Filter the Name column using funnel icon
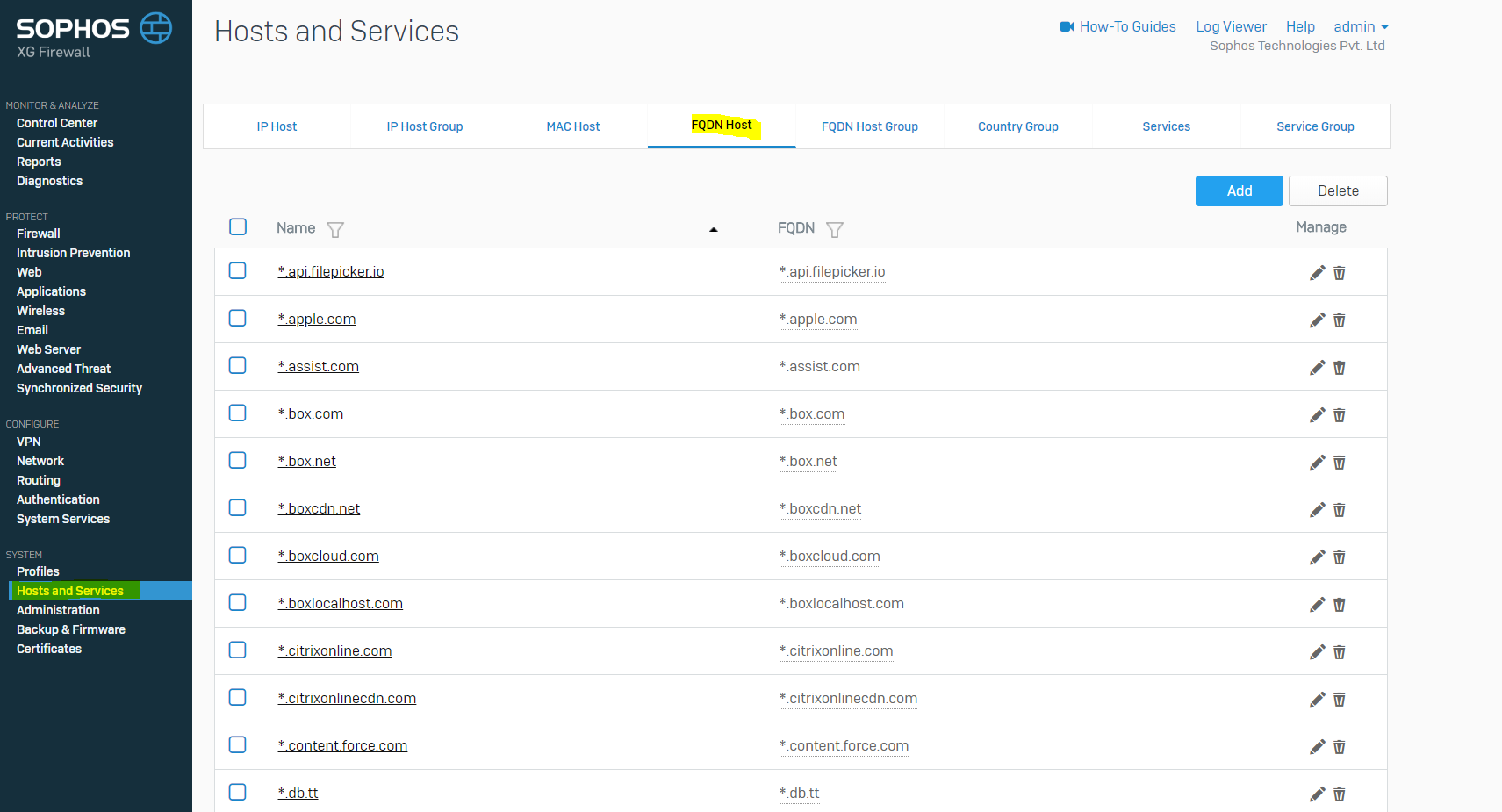 point(335,230)
